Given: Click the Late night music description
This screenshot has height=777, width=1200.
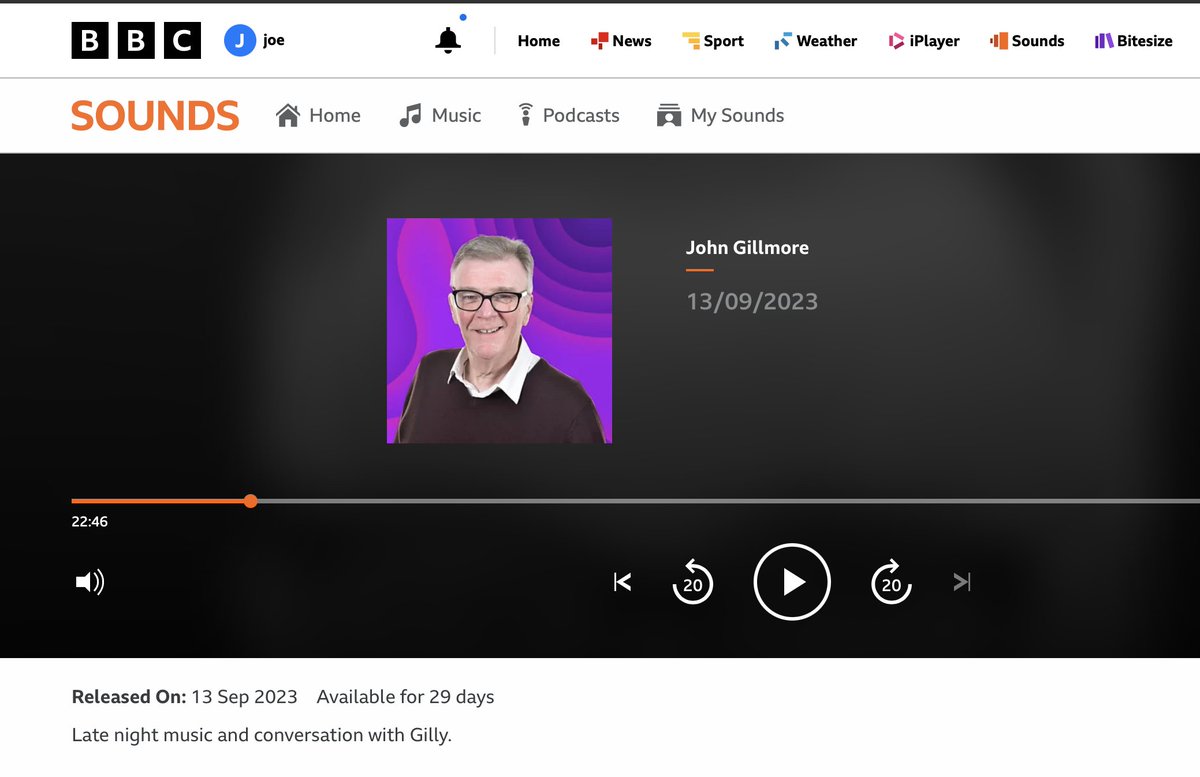Looking at the screenshot, I should point(262,735).
